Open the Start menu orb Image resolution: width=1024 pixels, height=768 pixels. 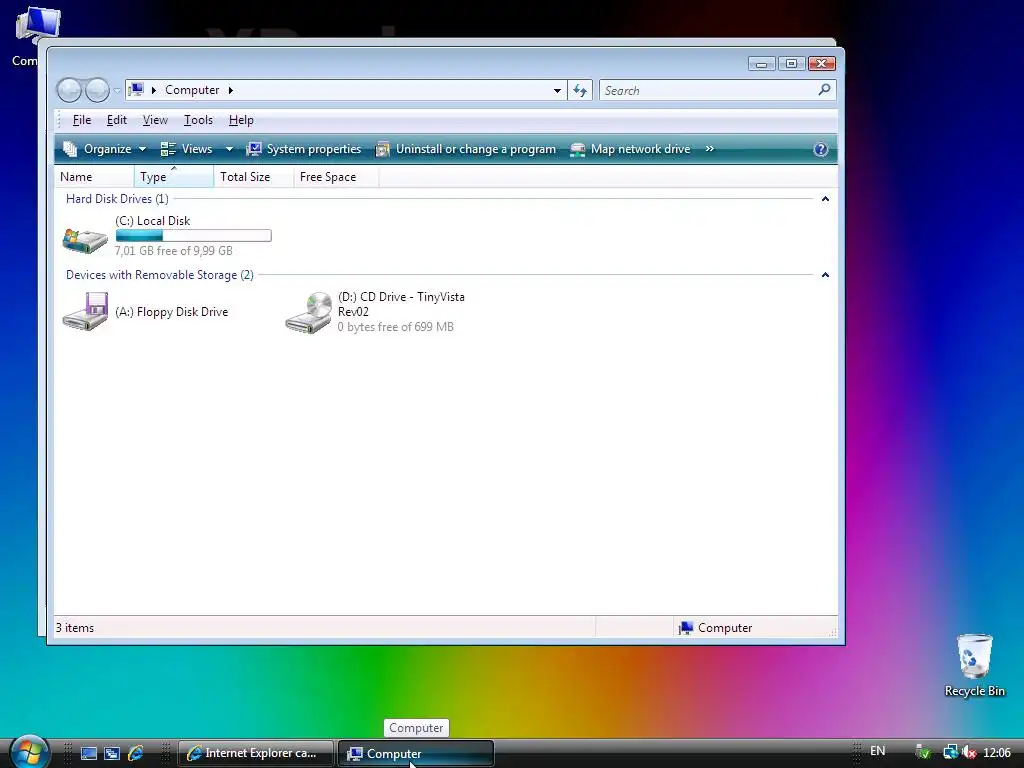(x=29, y=752)
